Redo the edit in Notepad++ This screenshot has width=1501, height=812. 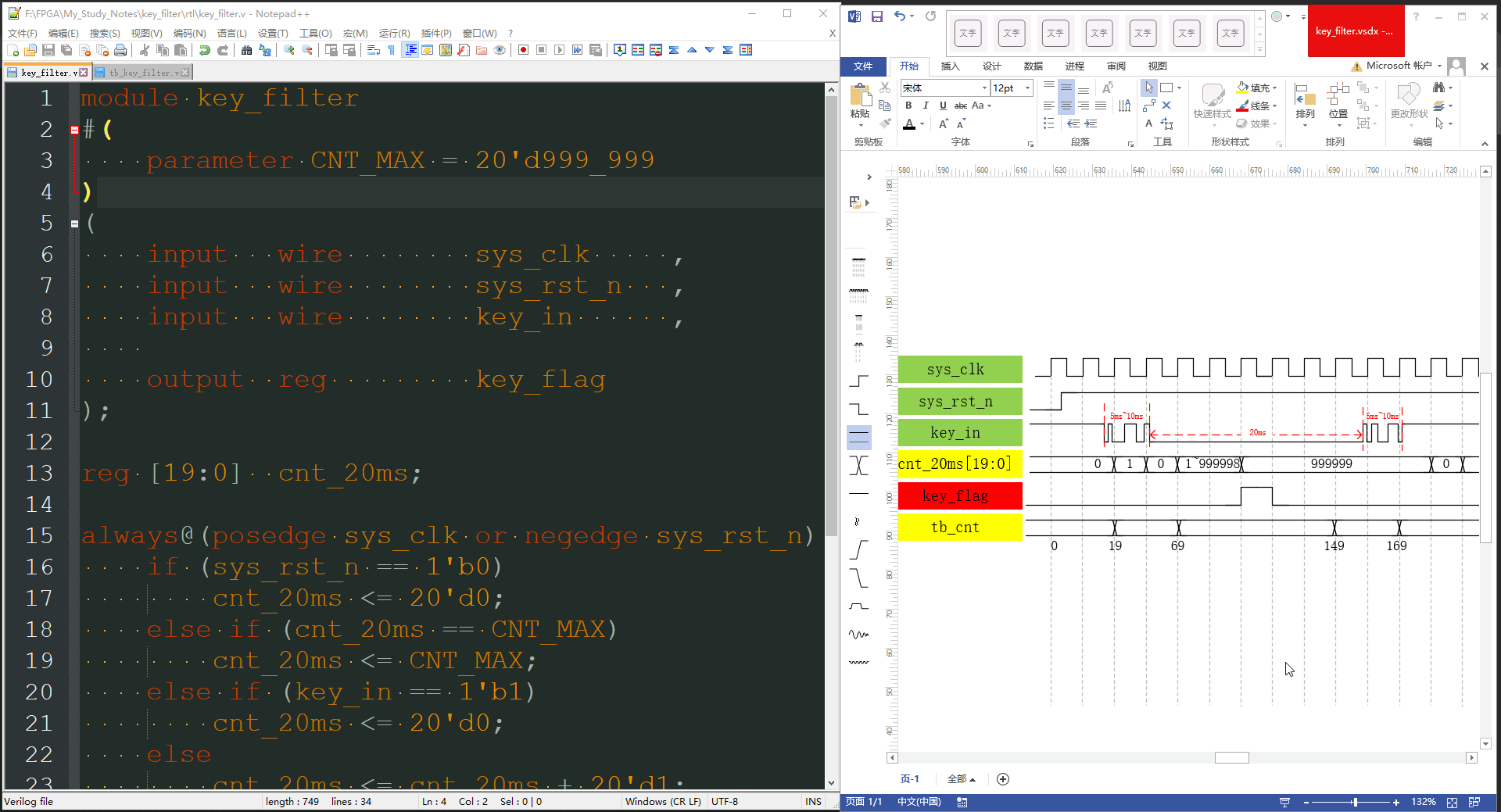[223, 50]
